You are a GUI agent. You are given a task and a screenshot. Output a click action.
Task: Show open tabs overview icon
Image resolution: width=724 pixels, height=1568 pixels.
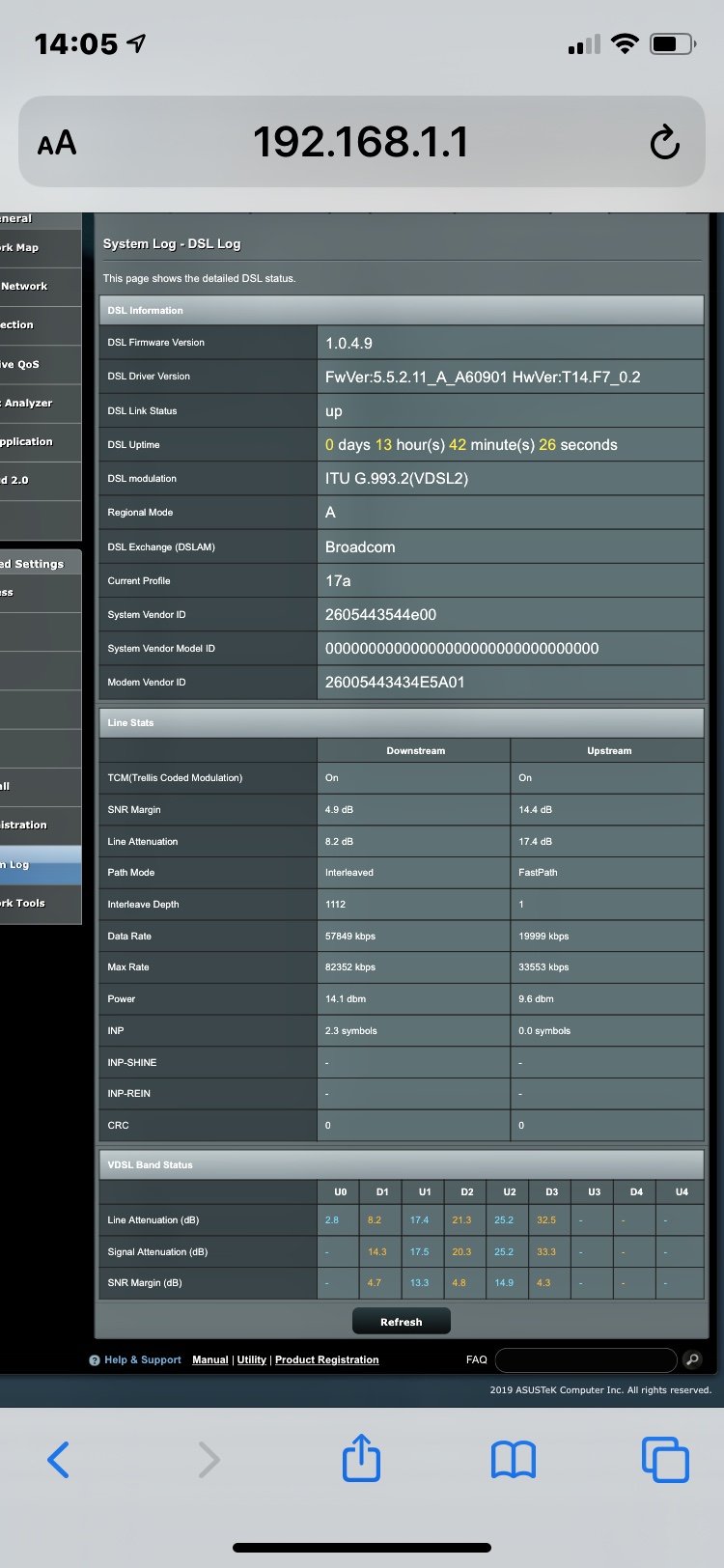pos(665,1459)
